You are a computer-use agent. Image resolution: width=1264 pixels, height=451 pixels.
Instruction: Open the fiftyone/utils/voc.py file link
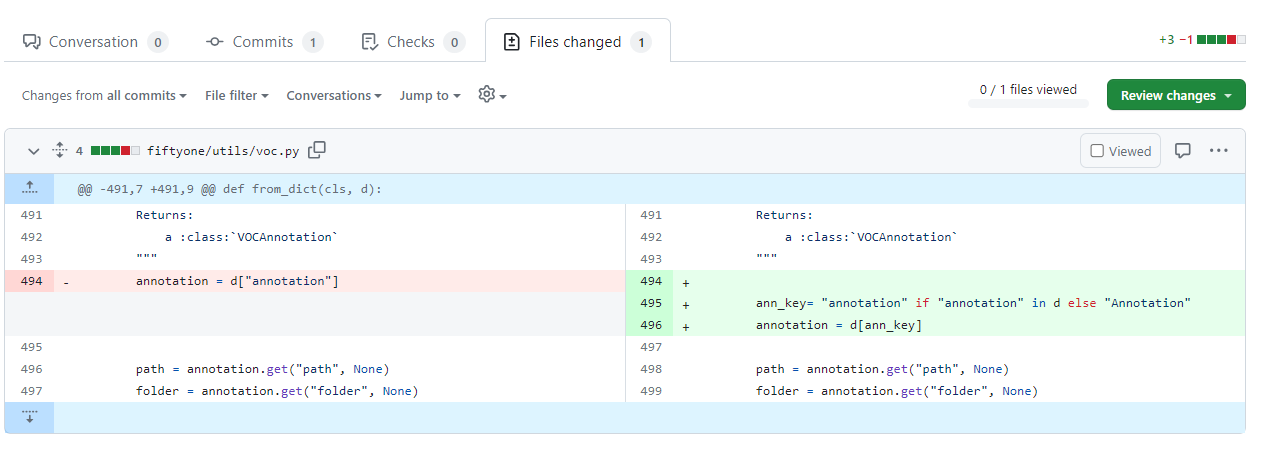(222, 151)
